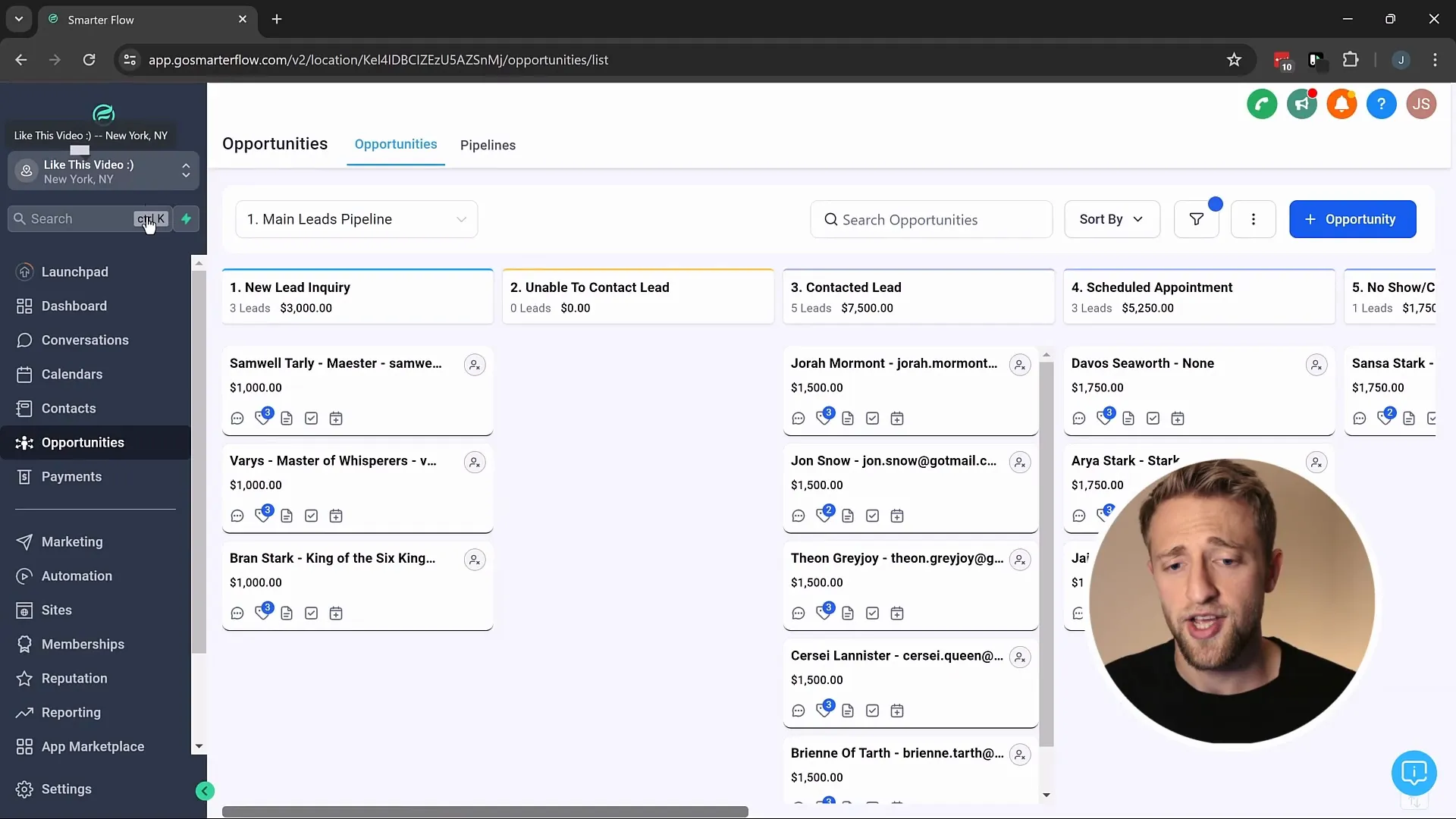This screenshot has width=1456, height=819.
Task: Switch to the Pipelines tab
Action: (x=488, y=145)
